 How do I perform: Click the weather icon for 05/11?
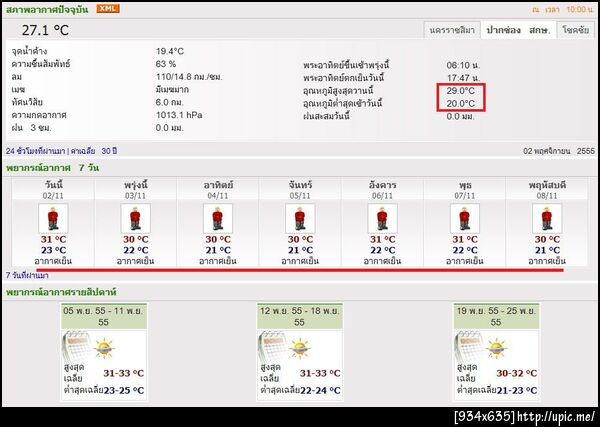(300, 218)
